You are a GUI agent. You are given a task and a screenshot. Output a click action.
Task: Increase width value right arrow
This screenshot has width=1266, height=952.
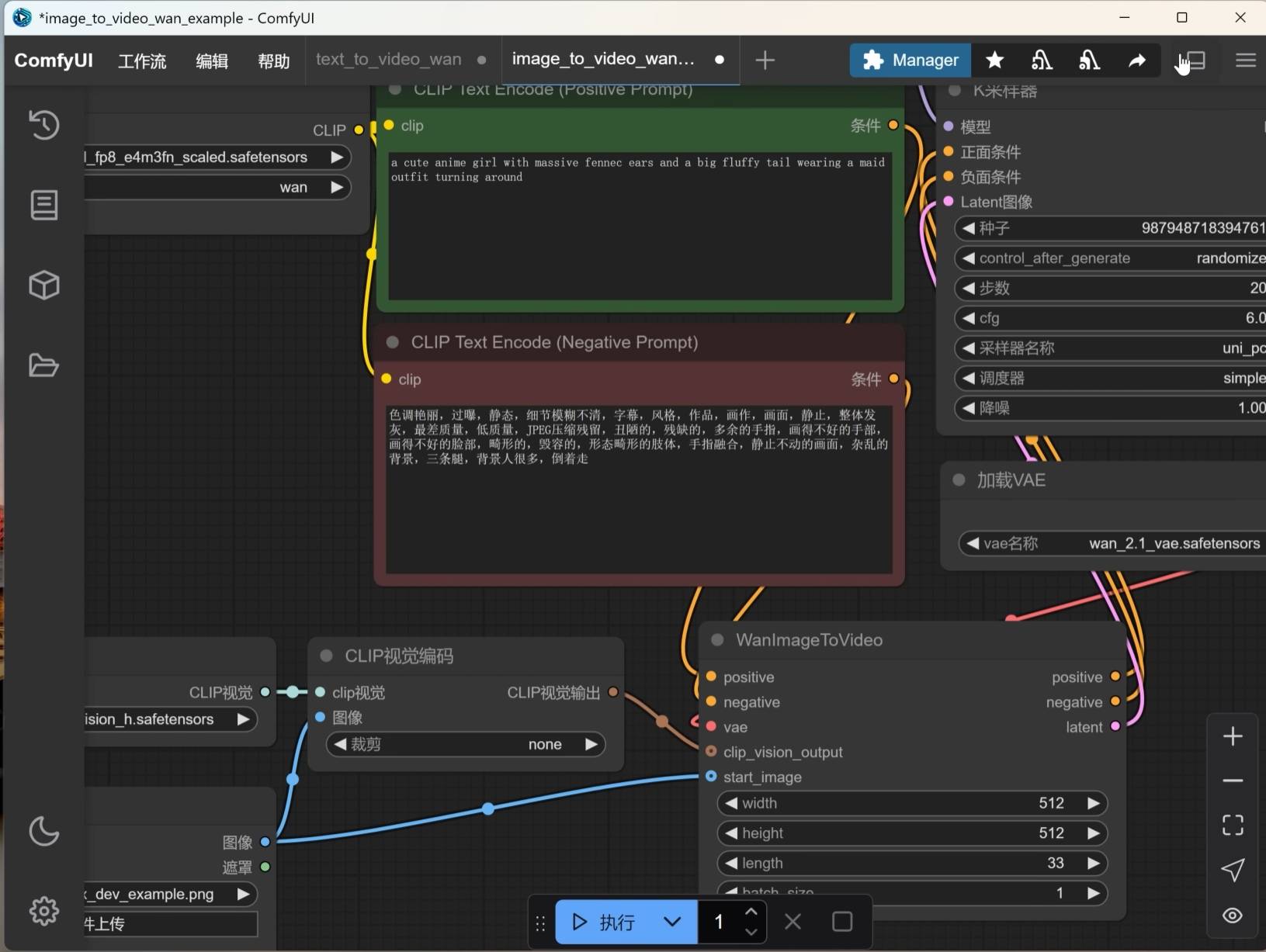point(1093,803)
